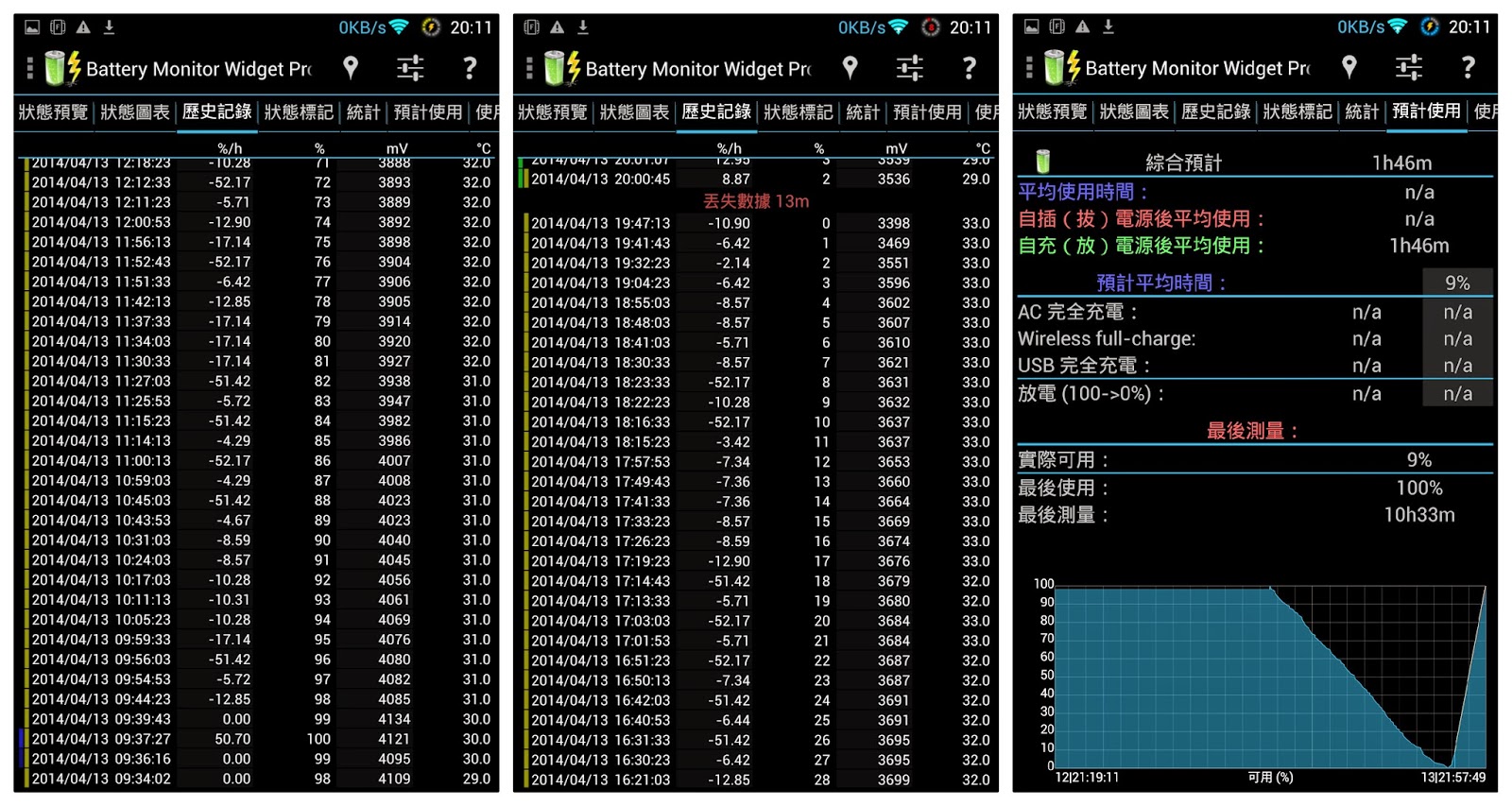Select history row 2014/04/13 20:00:45
This screenshot has height=806, width=1512.
756,179
